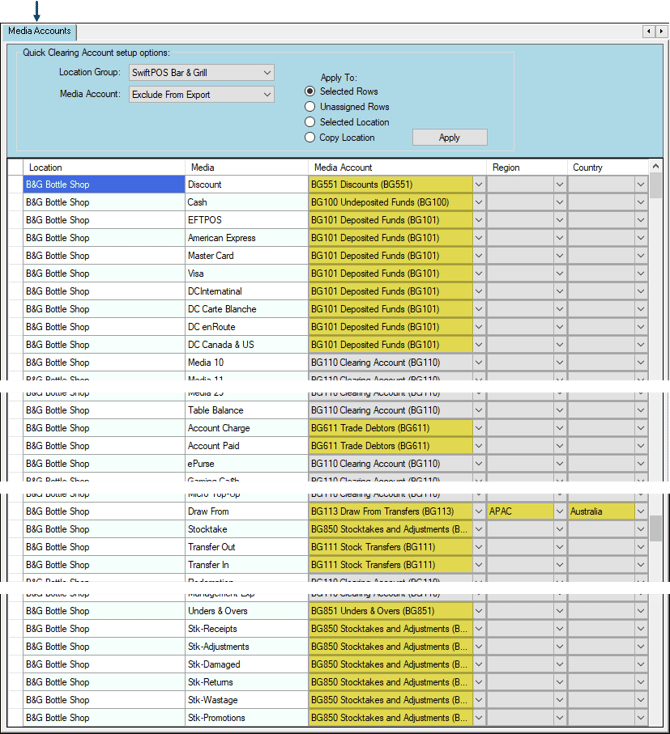Select the Selected Rows radio option
The height and width of the screenshot is (734, 670).
[310, 91]
